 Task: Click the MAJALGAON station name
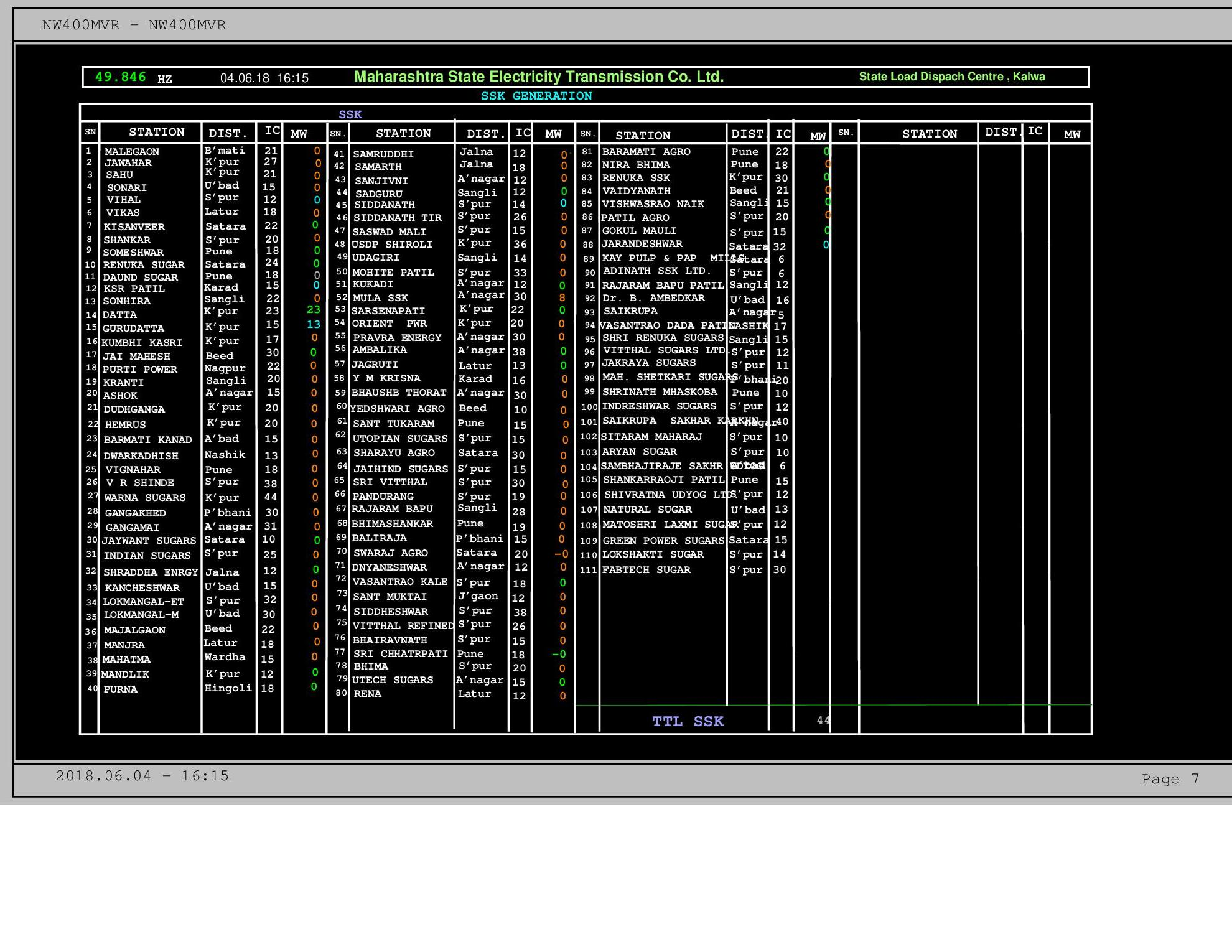point(134,630)
